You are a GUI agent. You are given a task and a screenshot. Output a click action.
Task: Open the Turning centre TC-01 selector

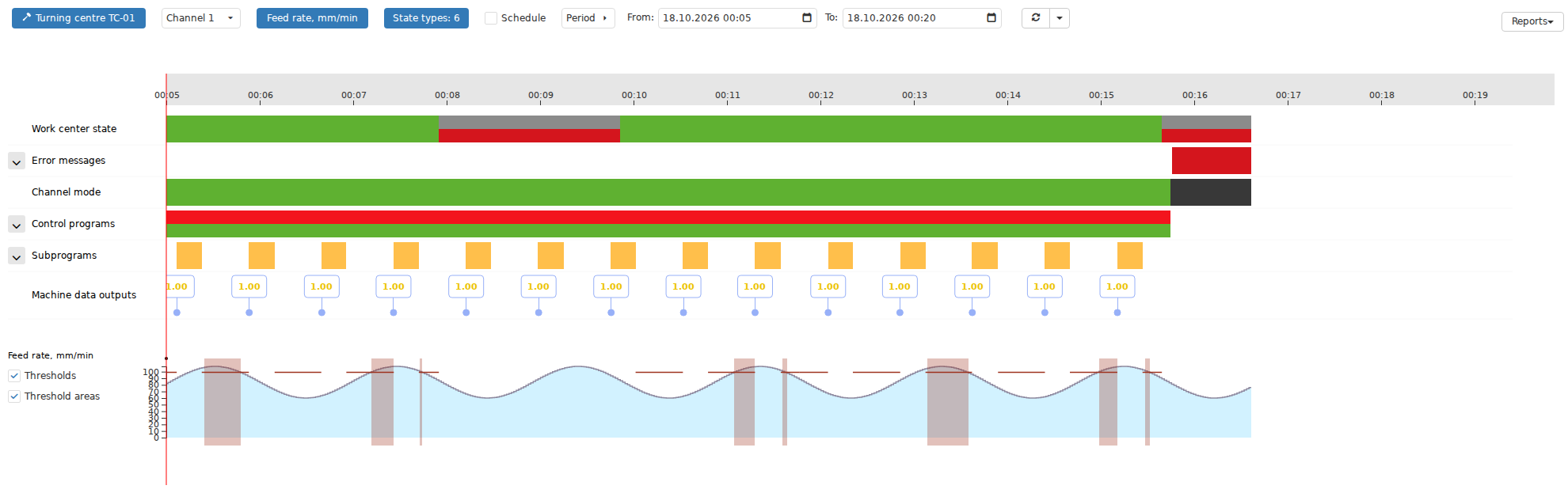point(78,18)
